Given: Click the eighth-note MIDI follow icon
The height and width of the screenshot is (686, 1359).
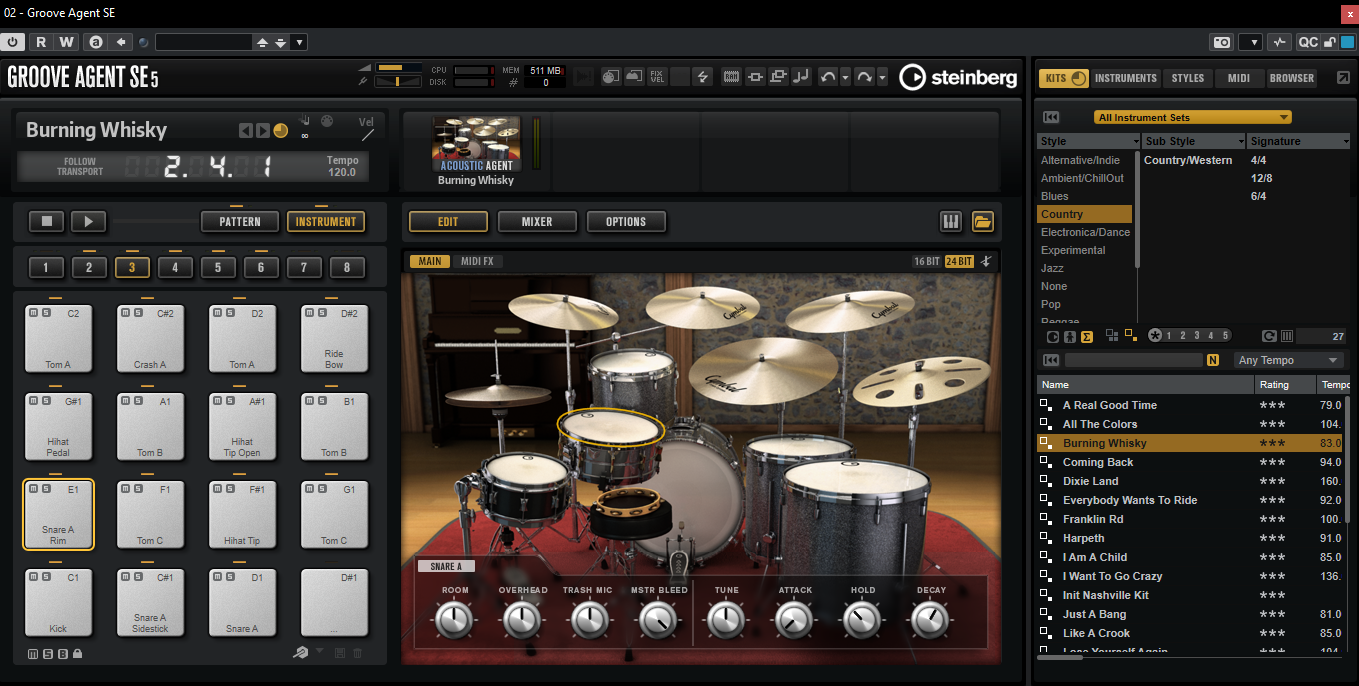Looking at the screenshot, I should pos(800,76).
